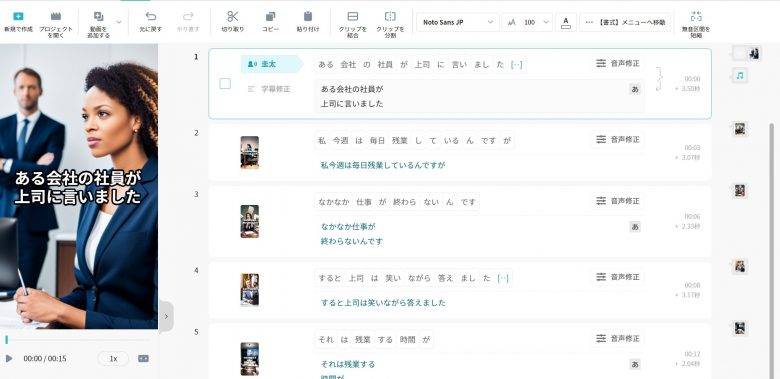
Task: Click the preview progress bar
Action: (77, 340)
